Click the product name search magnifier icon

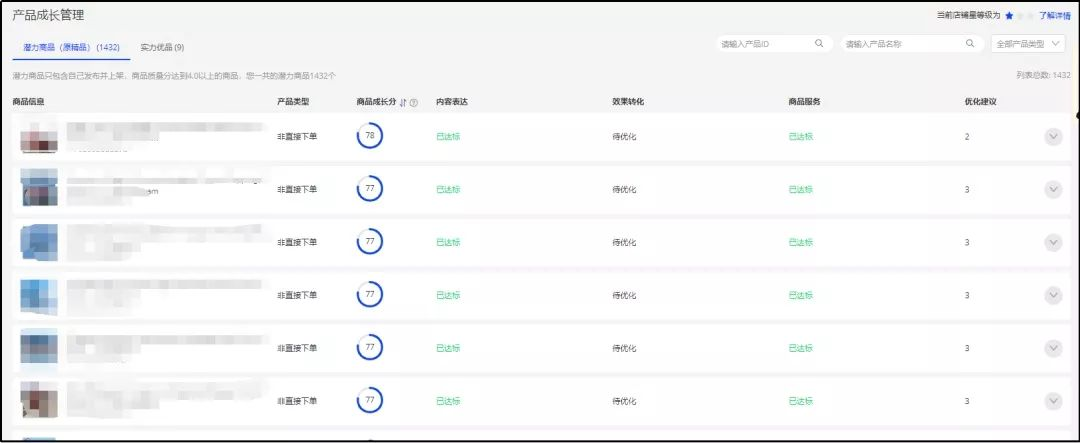[x=969, y=44]
